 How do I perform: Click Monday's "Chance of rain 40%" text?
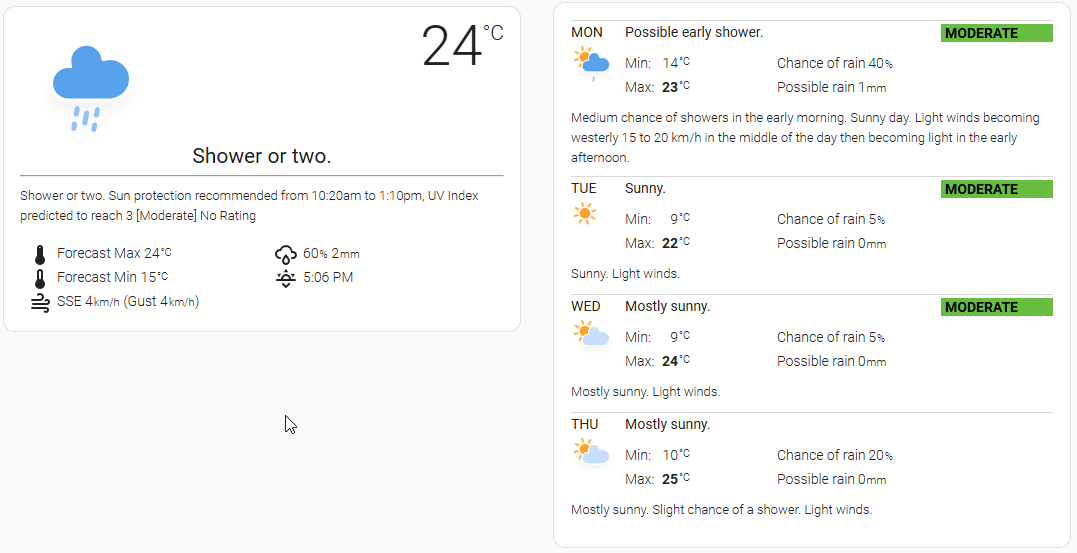click(x=834, y=64)
